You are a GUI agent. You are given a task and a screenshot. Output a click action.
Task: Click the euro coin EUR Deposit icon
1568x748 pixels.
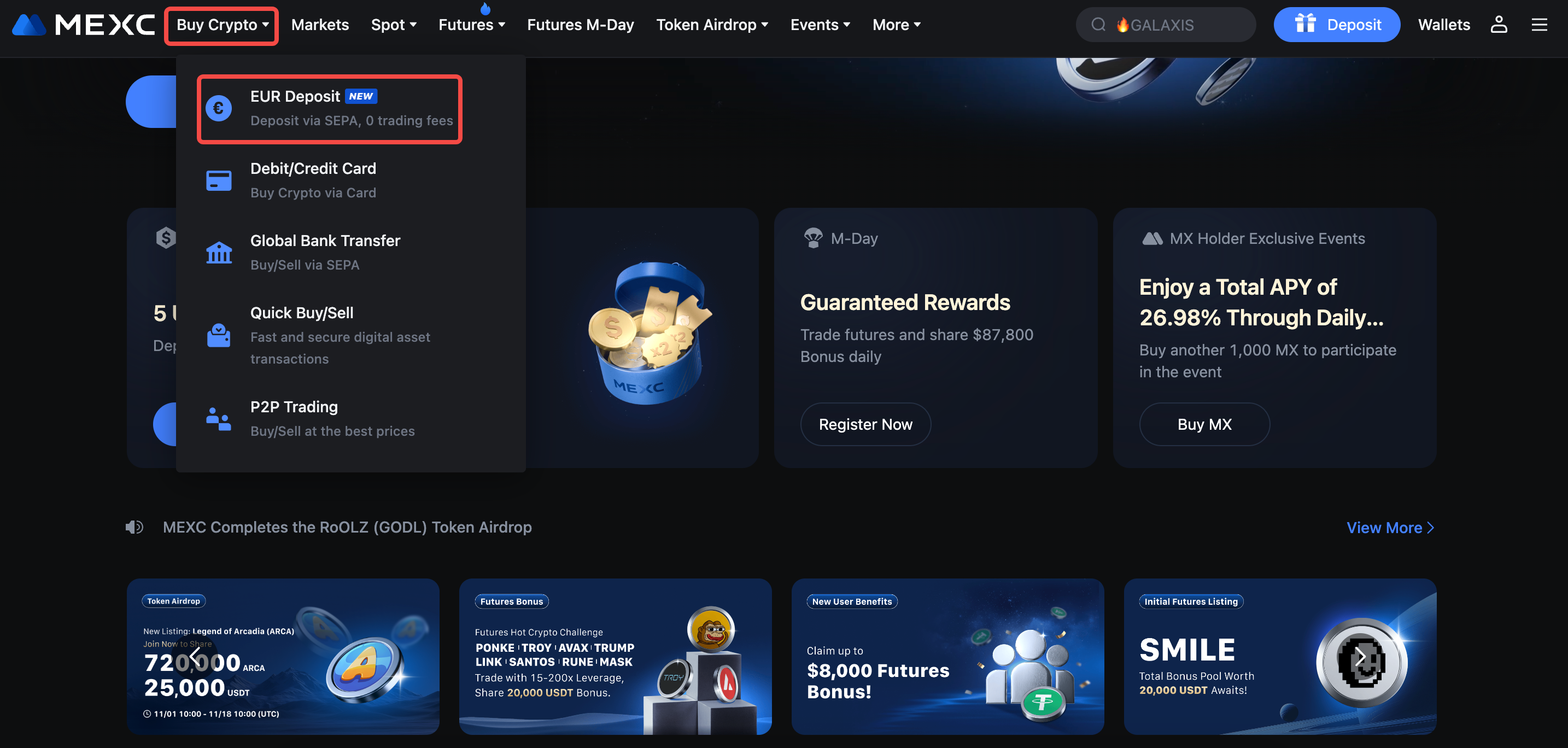tap(219, 108)
